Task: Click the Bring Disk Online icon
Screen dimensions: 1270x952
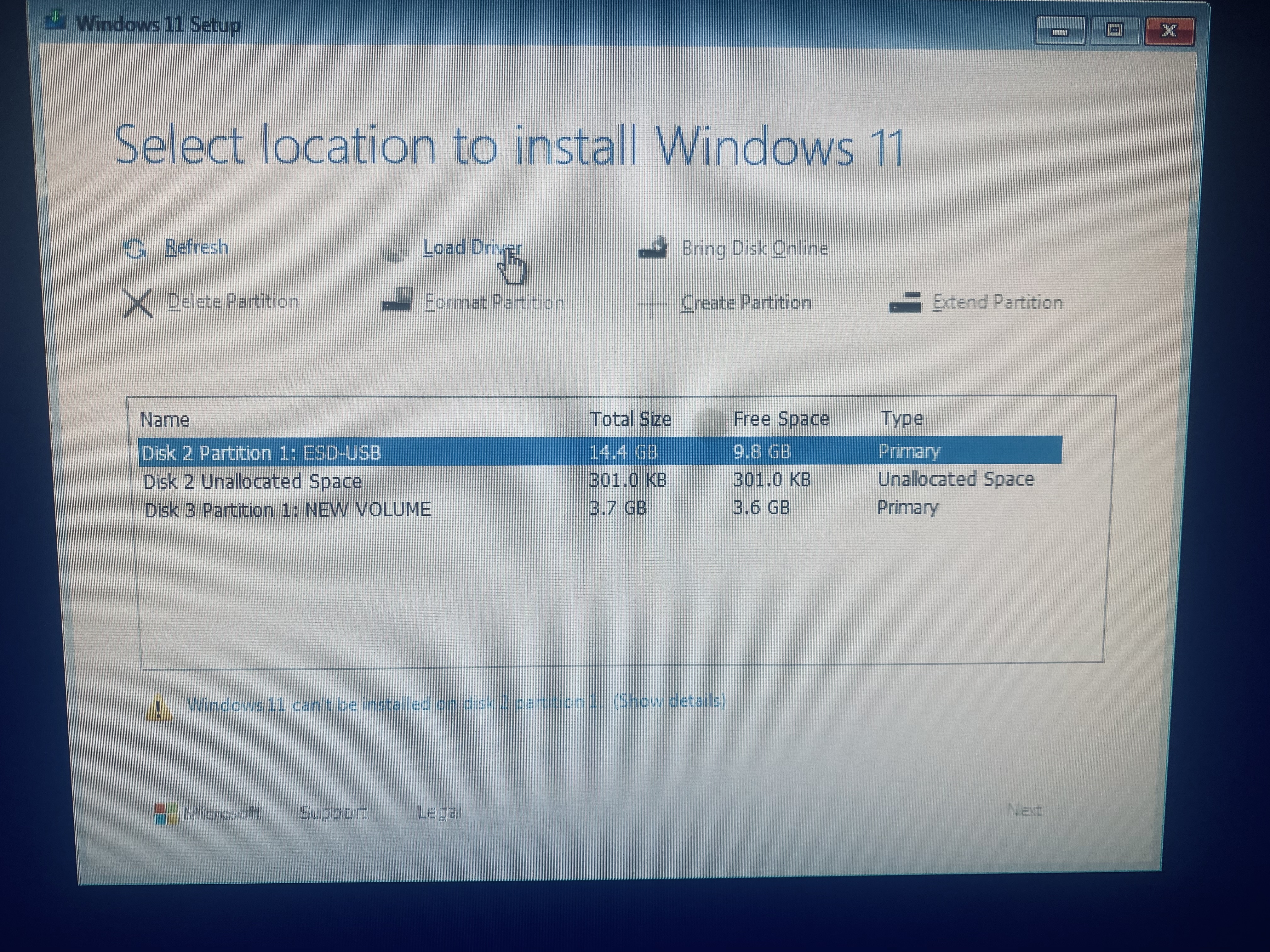Action: coord(653,248)
